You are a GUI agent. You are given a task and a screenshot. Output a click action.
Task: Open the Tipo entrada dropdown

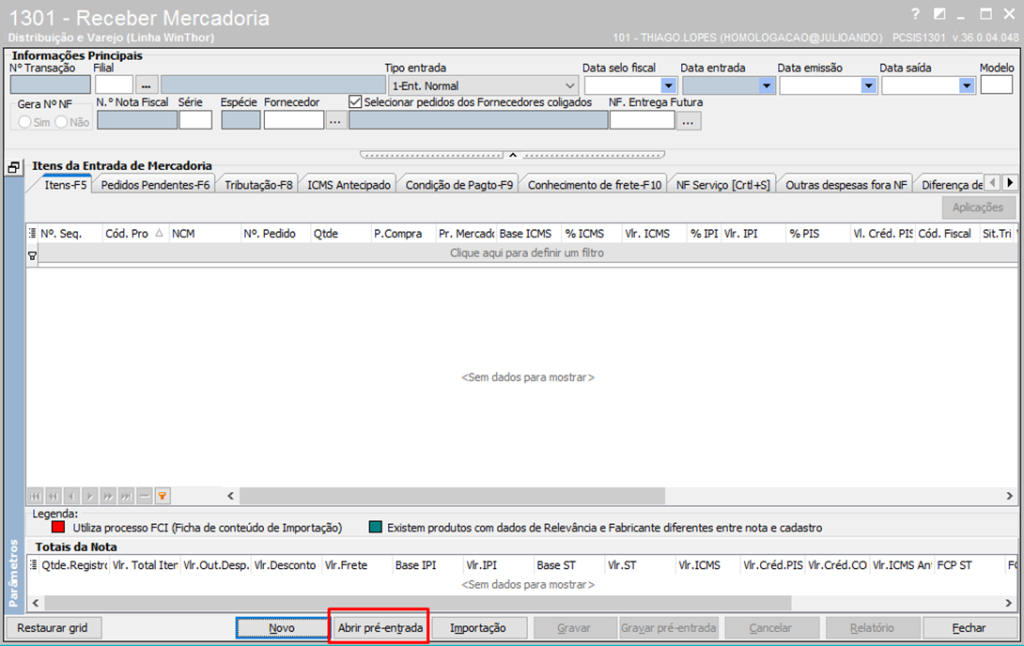571,86
